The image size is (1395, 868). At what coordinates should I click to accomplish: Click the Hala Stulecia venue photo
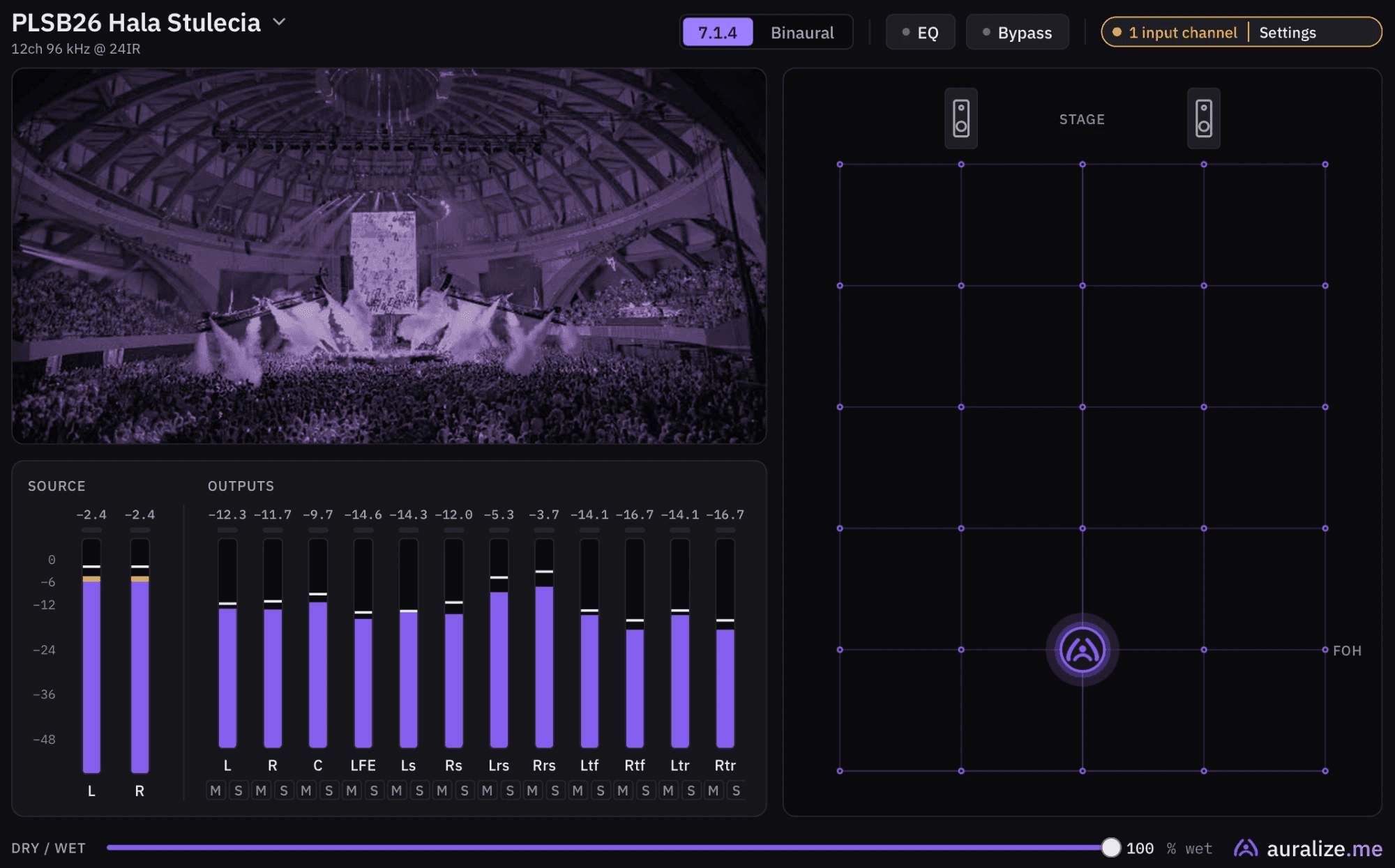tap(389, 256)
